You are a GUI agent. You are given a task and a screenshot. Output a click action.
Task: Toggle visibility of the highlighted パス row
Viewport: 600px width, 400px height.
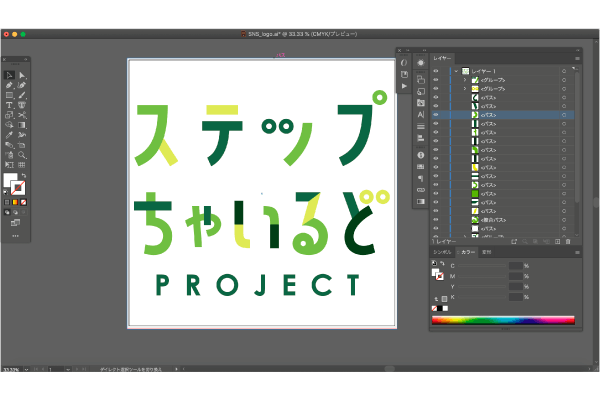pyautogui.click(x=436, y=115)
